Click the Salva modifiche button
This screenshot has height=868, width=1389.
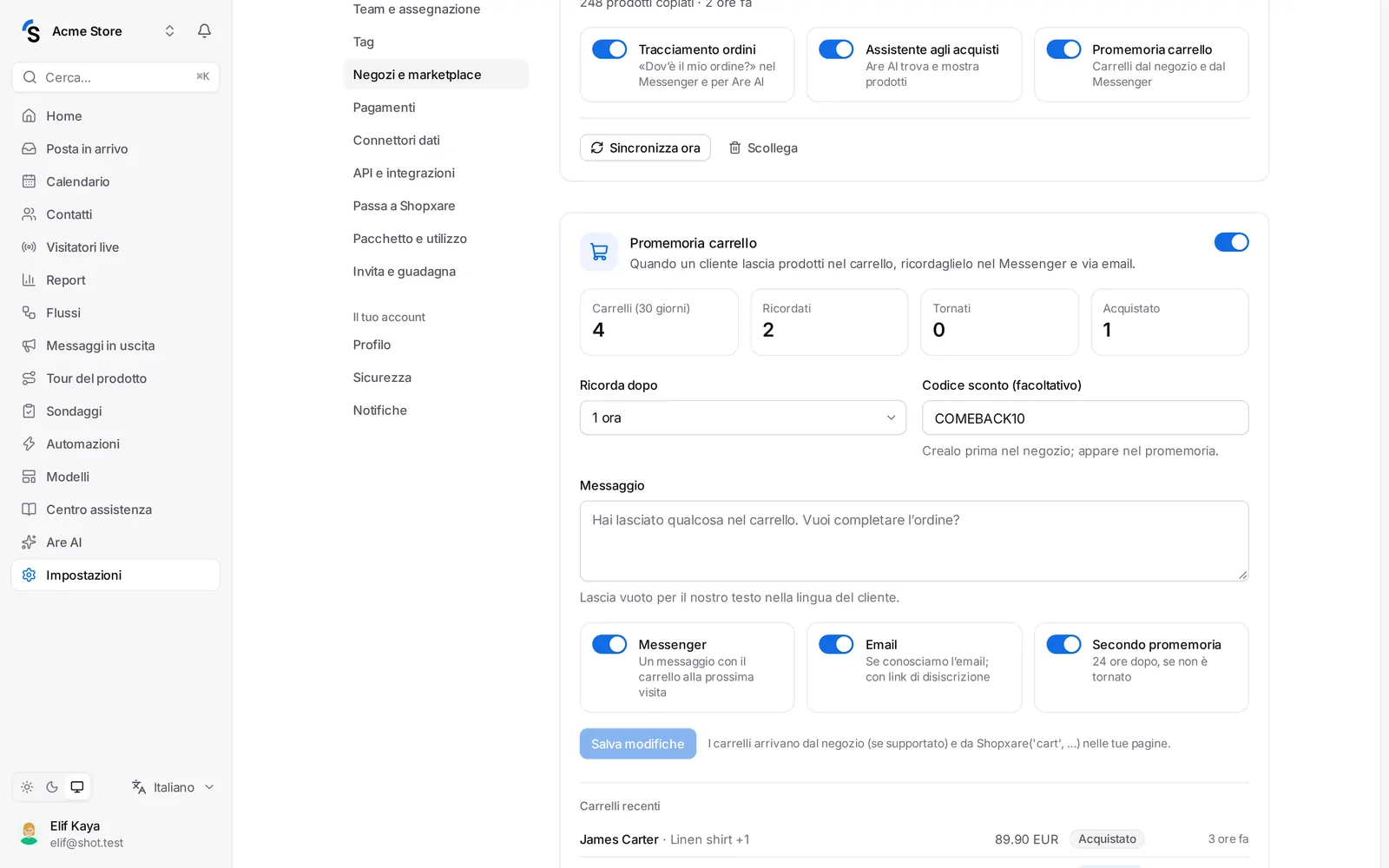[638, 744]
